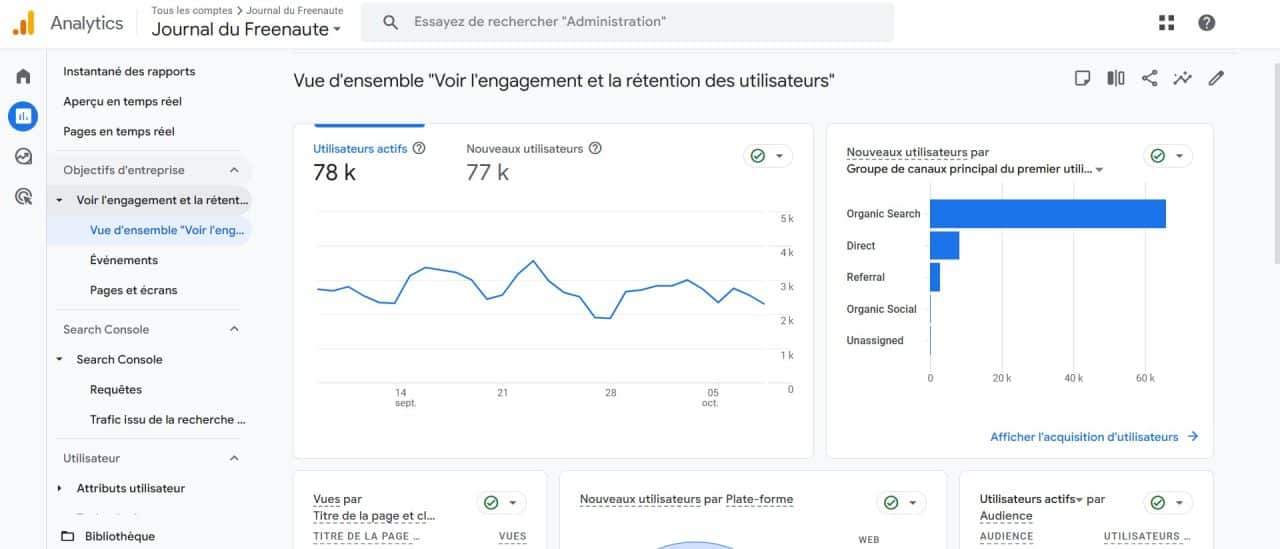Open the Help question mark icon
1280x549 pixels.
tap(1206, 23)
